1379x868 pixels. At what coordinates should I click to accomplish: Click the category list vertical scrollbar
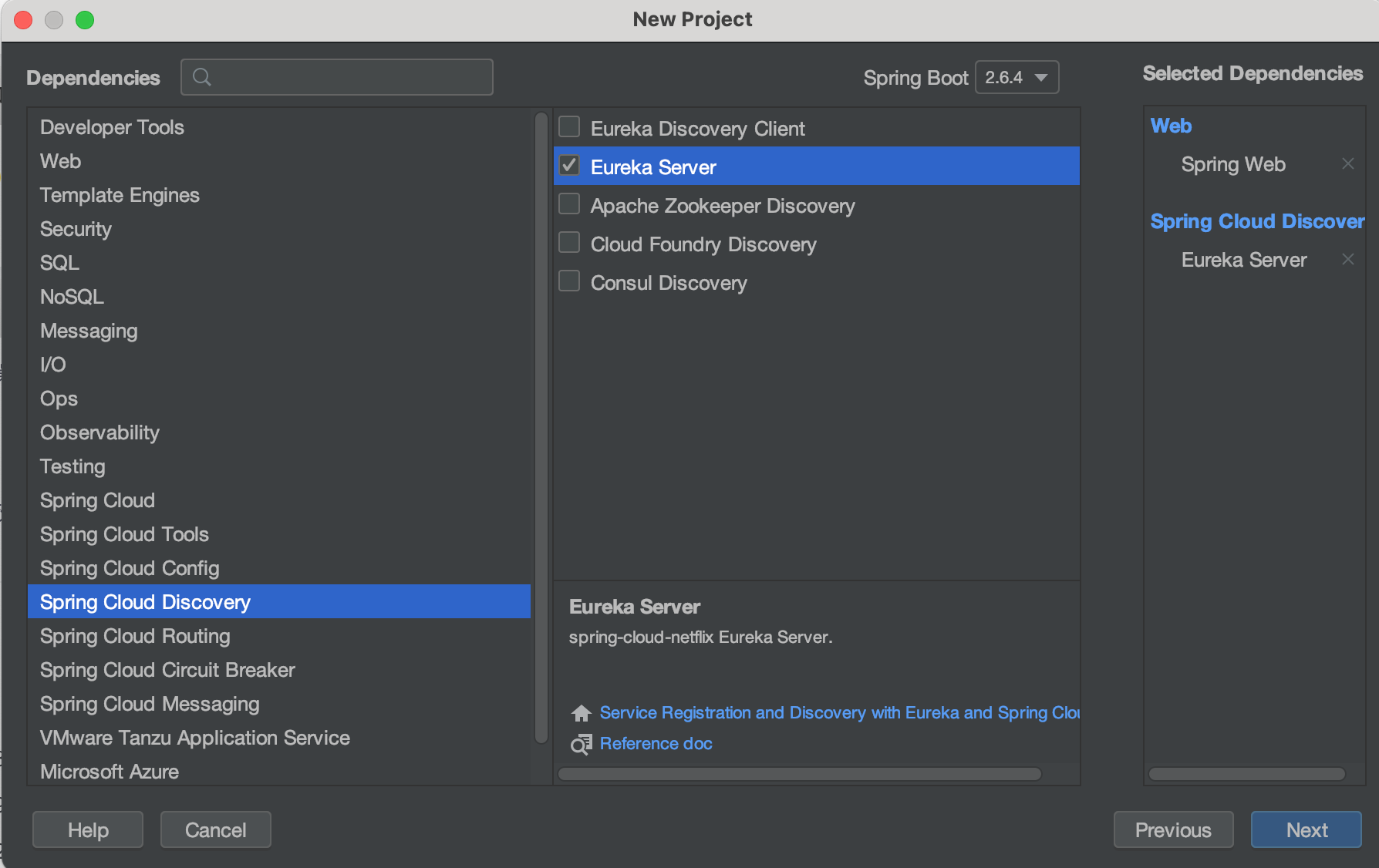click(x=541, y=428)
